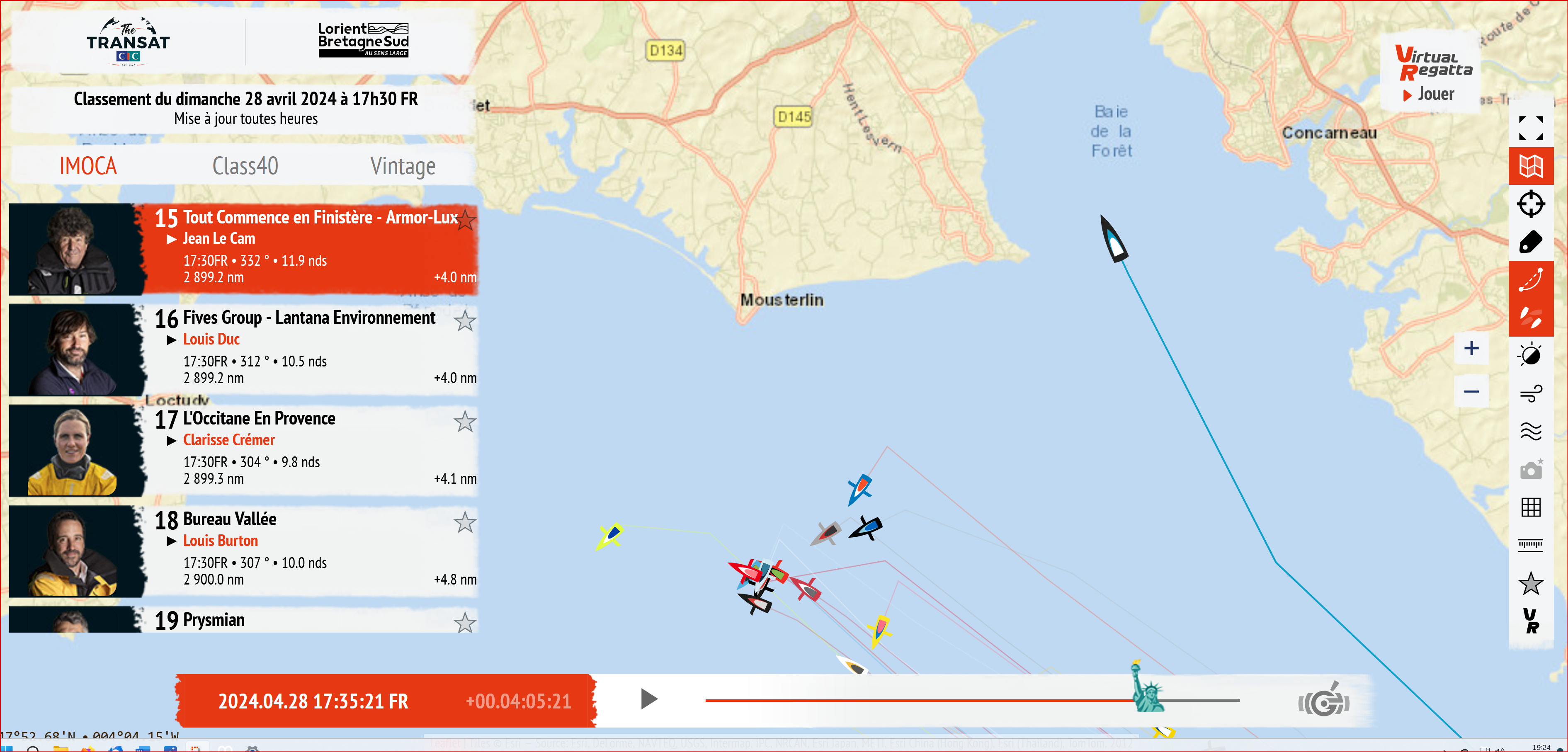Open Lorient Bretagne Sud logo

[x=363, y=40]
